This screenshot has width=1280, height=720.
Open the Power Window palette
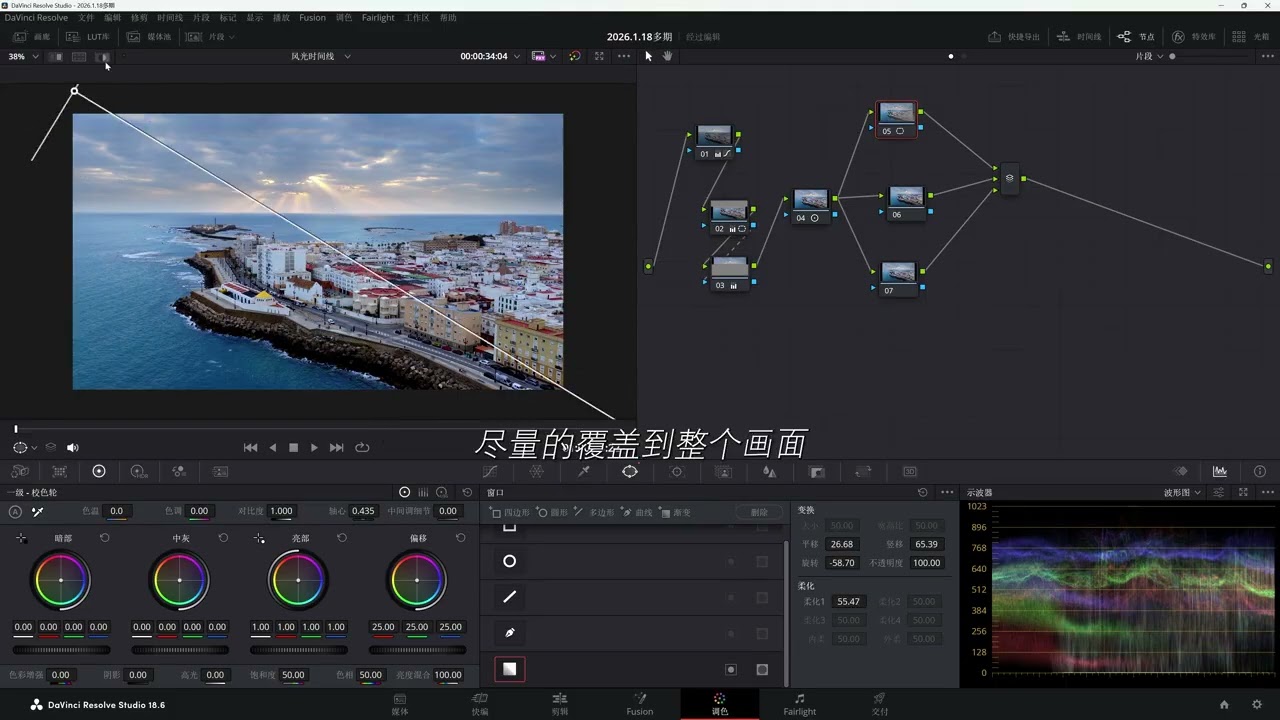pos(630,471)
